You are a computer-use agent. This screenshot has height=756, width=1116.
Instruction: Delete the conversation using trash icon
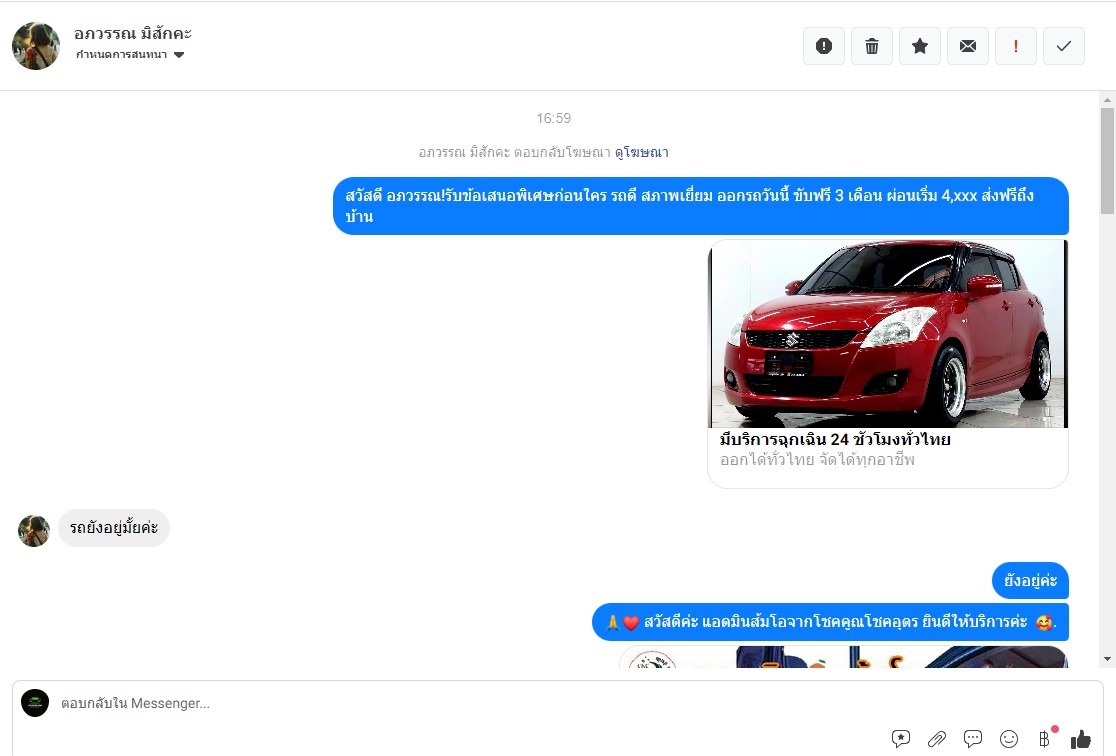pos(872,46)
